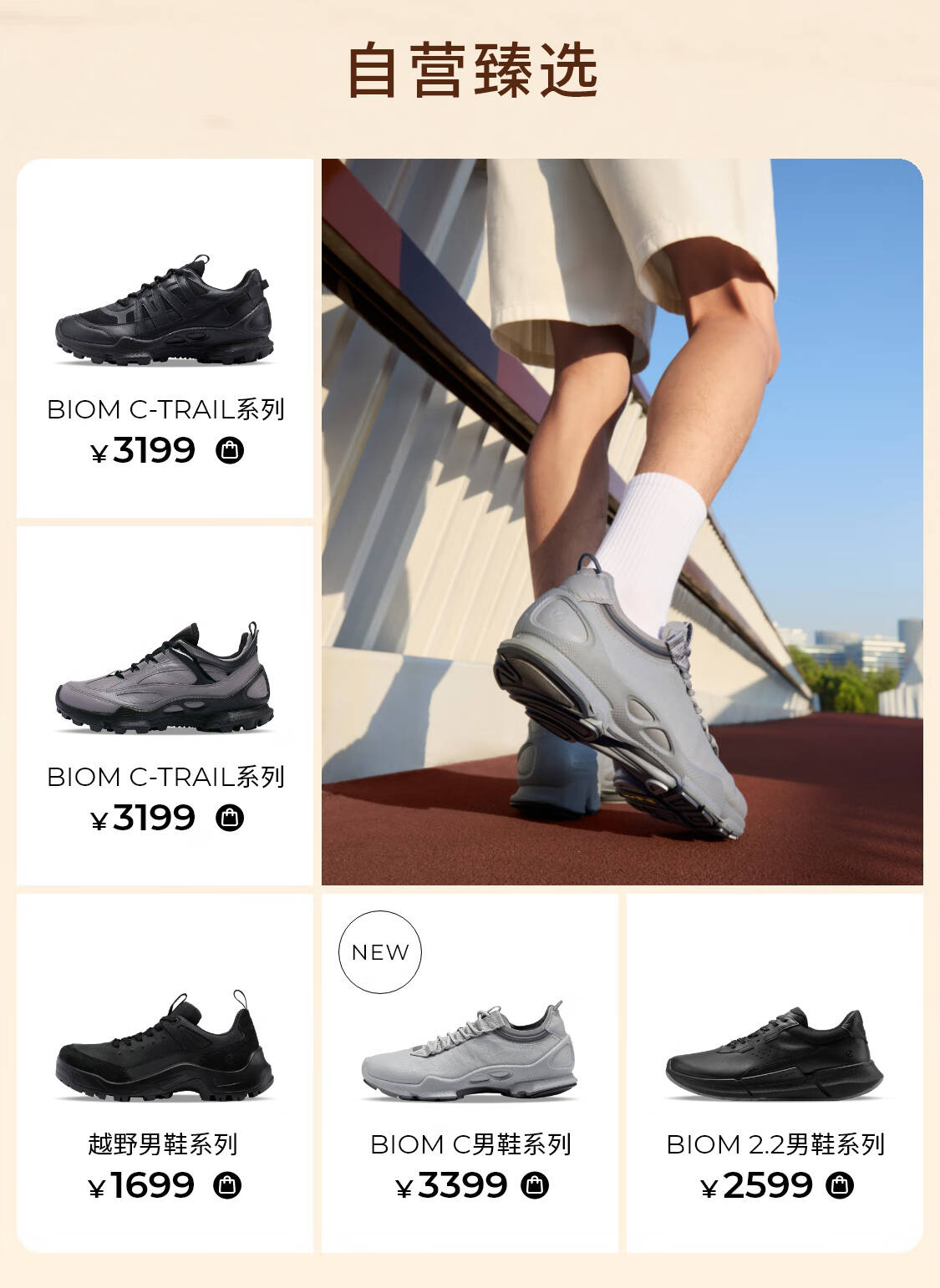The height and width of the screenshot is (1288, 940).
Task: Select the BIOM C男鞋系列 title
Action: 470,1144
